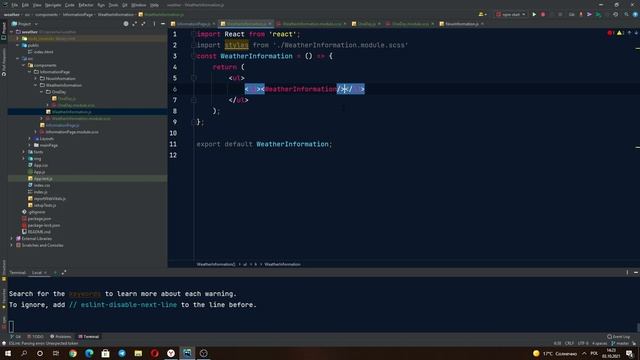Viewport: 640px width, 360px height.
Task: Stop the running process with the red stop icon
Action: coord(543,14)
